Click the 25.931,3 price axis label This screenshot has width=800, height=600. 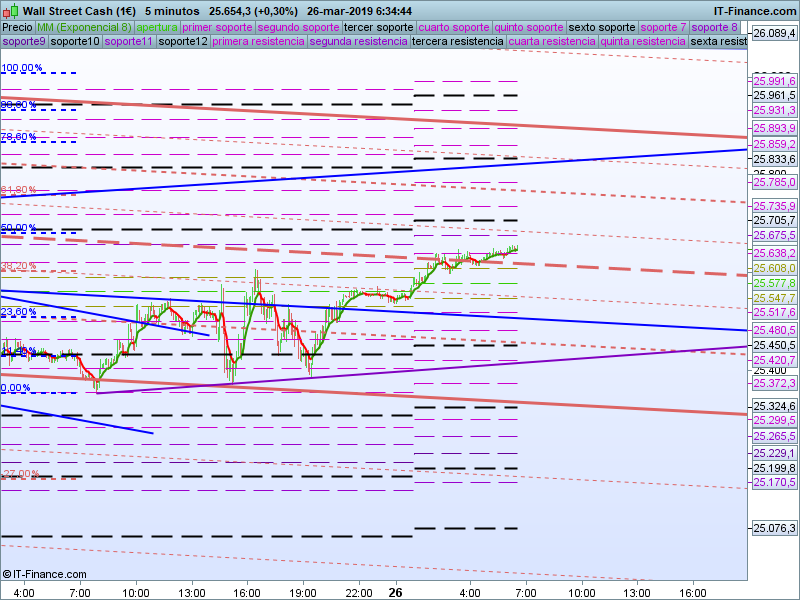click(x=774, y=110)
